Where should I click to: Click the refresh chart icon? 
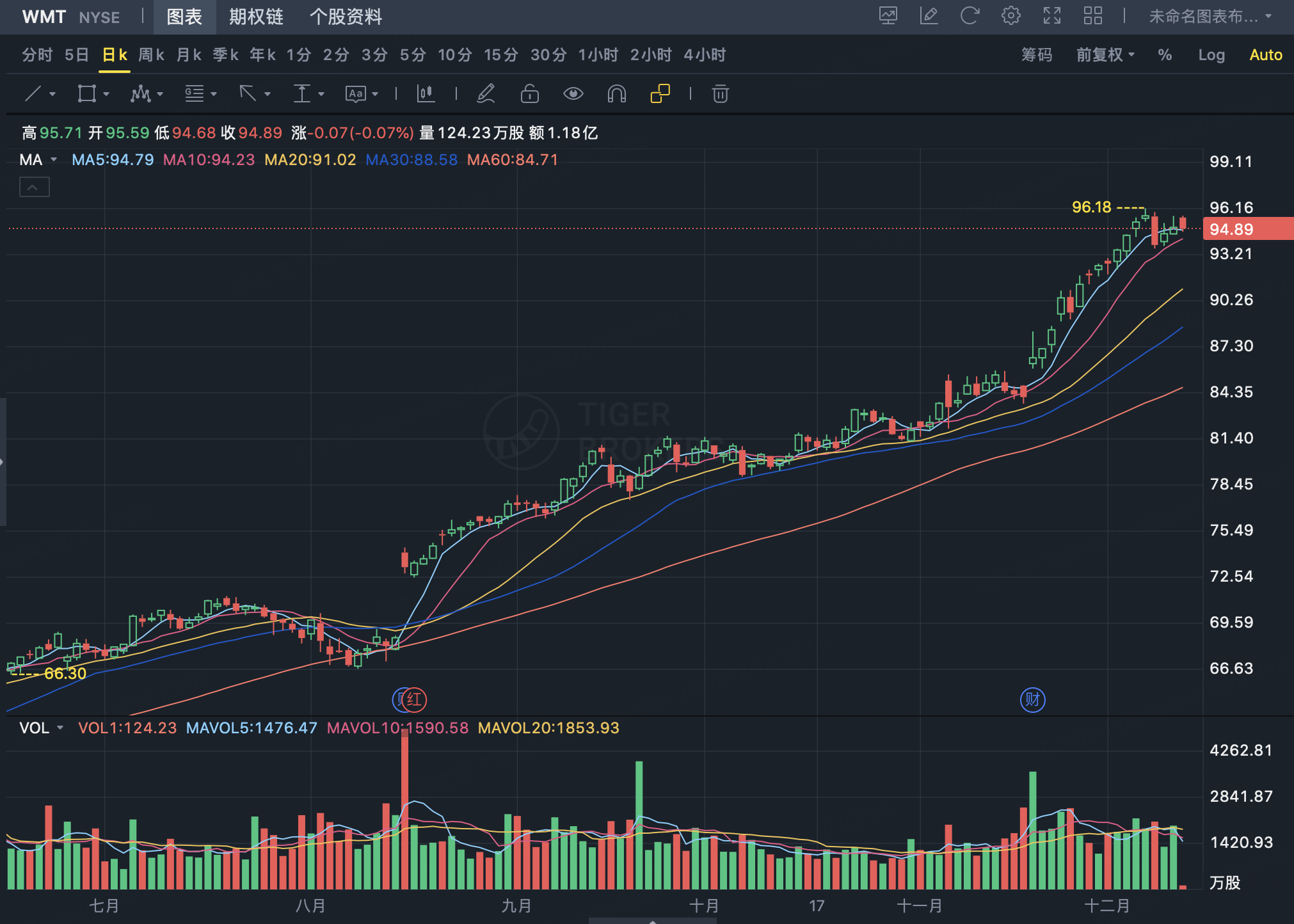(x=970, y=16)
